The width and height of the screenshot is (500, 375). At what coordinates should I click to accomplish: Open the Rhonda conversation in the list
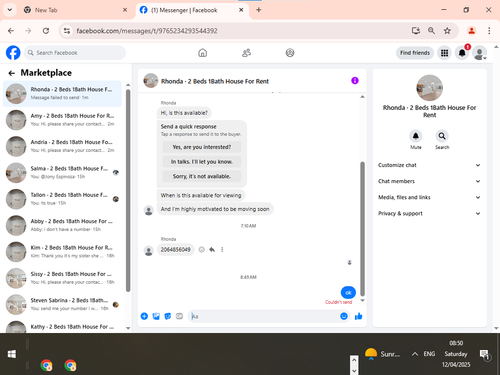62,93
